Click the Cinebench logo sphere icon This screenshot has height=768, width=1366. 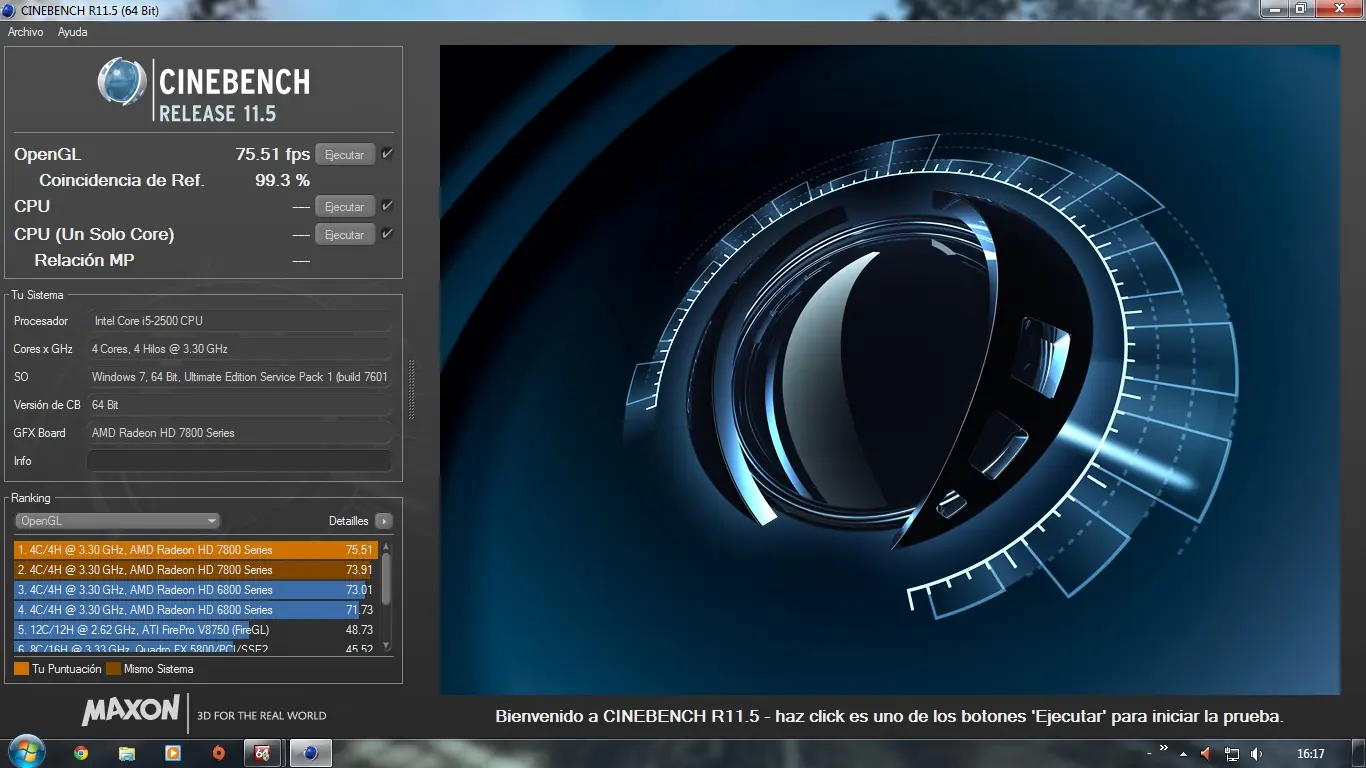122,82
